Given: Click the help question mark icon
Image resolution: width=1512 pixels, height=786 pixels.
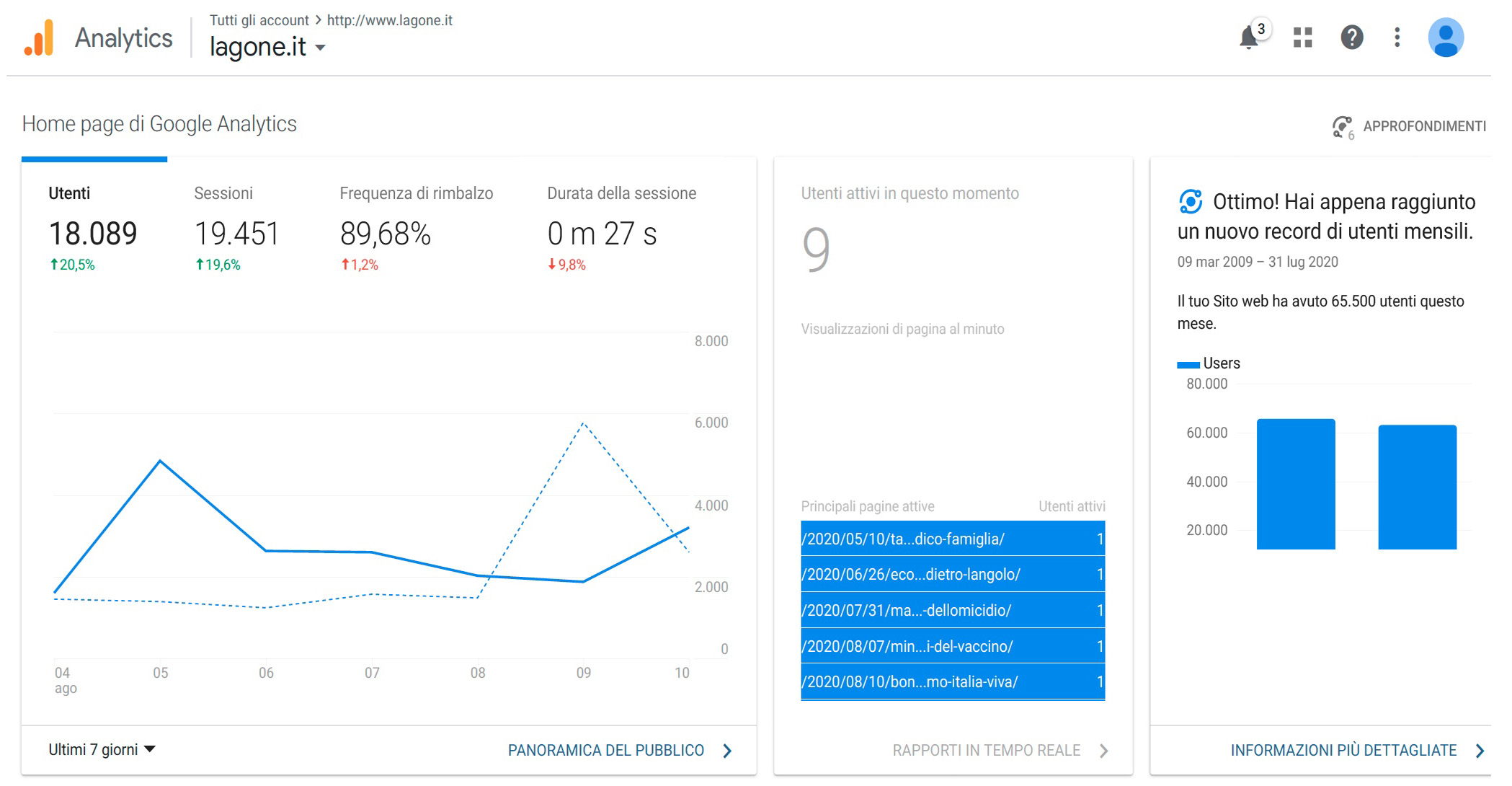Looking at the screenshot, I should pos(1351,37).
